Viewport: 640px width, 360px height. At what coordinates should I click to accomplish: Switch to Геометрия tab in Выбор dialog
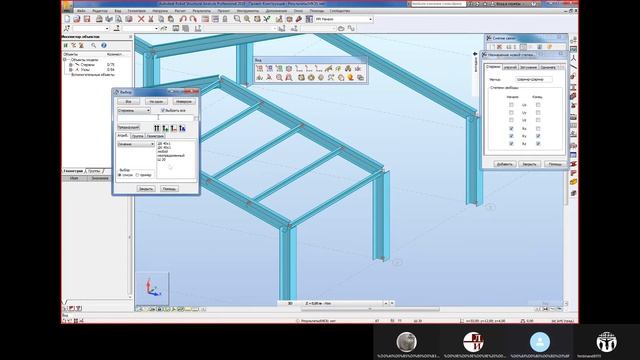tap(155, 136)
